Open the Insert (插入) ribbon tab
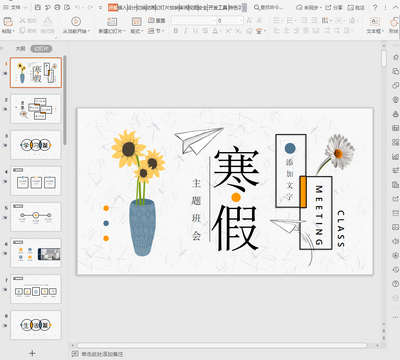The height and width of the screenshot is (360, 400). pos(123,7)
